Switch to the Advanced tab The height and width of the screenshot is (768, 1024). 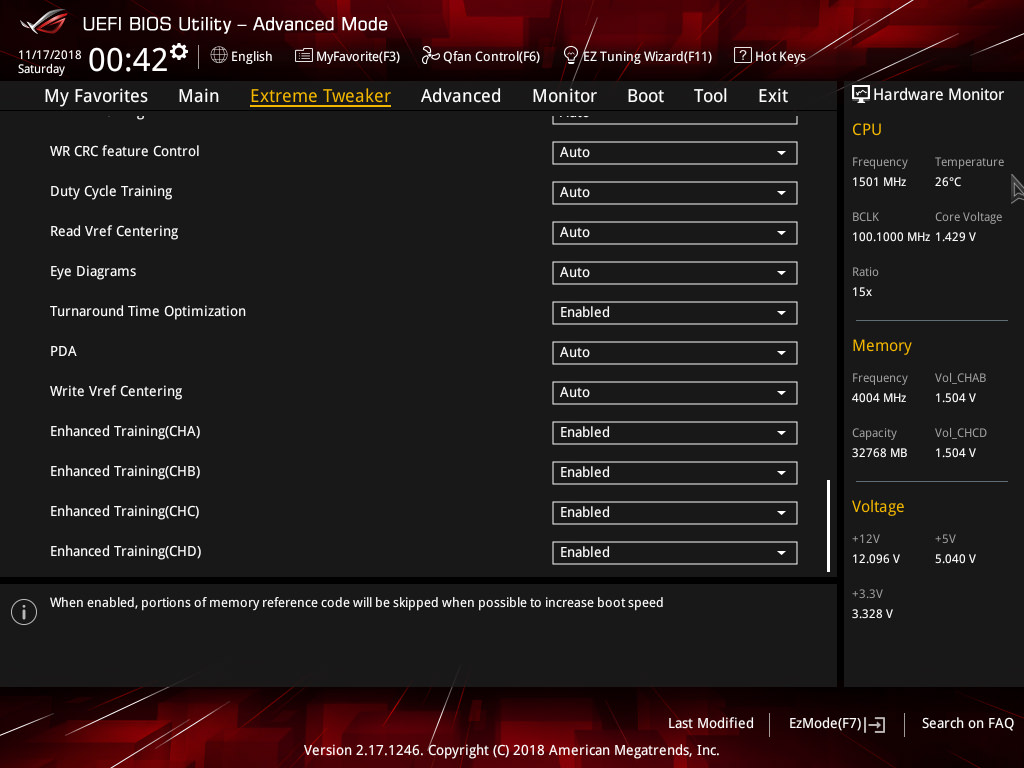coord(461,96)
